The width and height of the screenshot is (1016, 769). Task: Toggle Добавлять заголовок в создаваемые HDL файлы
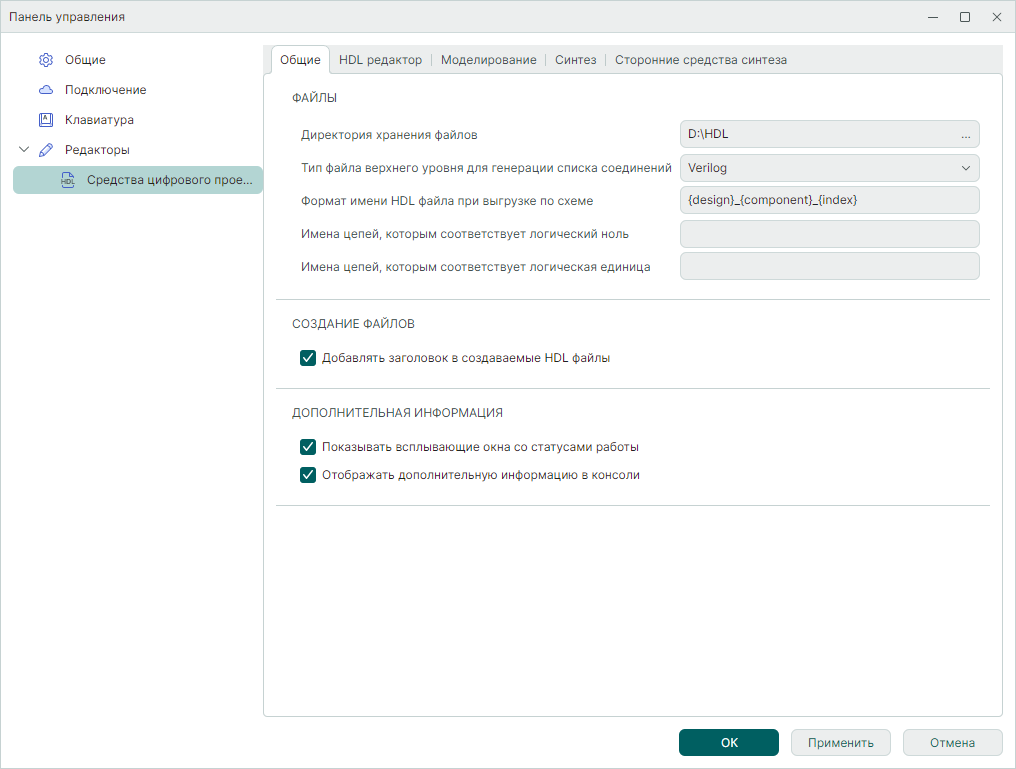tap(308, 358)
